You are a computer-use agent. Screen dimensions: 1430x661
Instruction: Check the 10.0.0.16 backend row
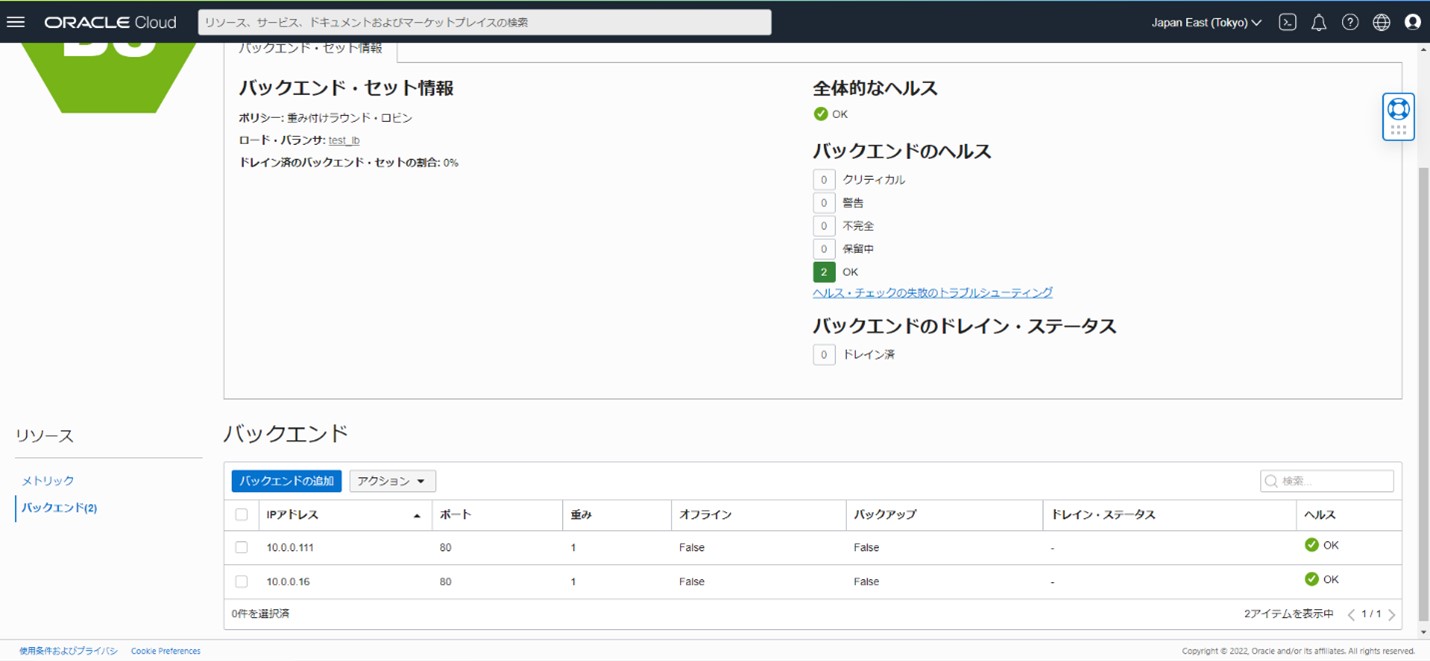pos(240,580)
